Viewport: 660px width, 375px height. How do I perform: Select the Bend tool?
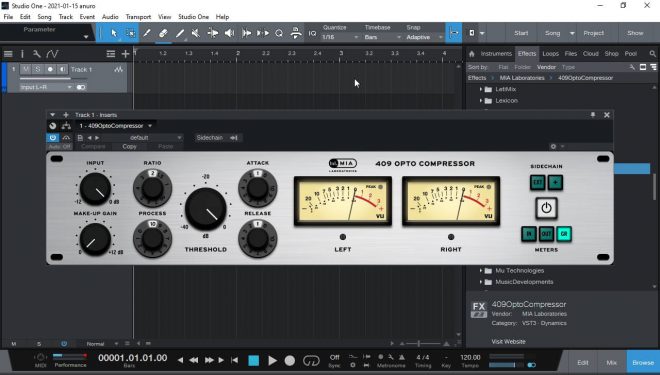coord(213,33)
